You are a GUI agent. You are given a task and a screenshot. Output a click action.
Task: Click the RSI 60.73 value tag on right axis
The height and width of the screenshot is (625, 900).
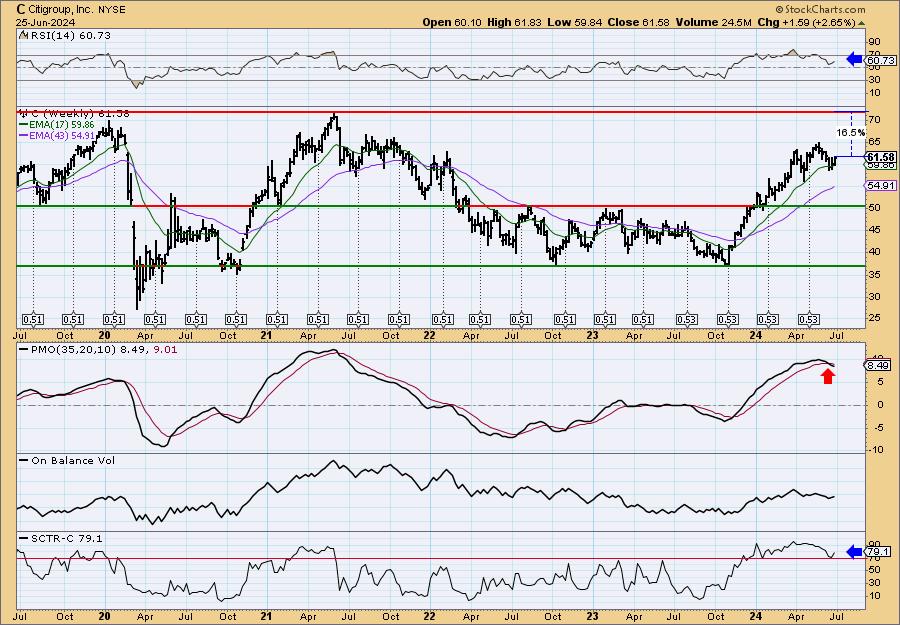(x=881, y=60)
